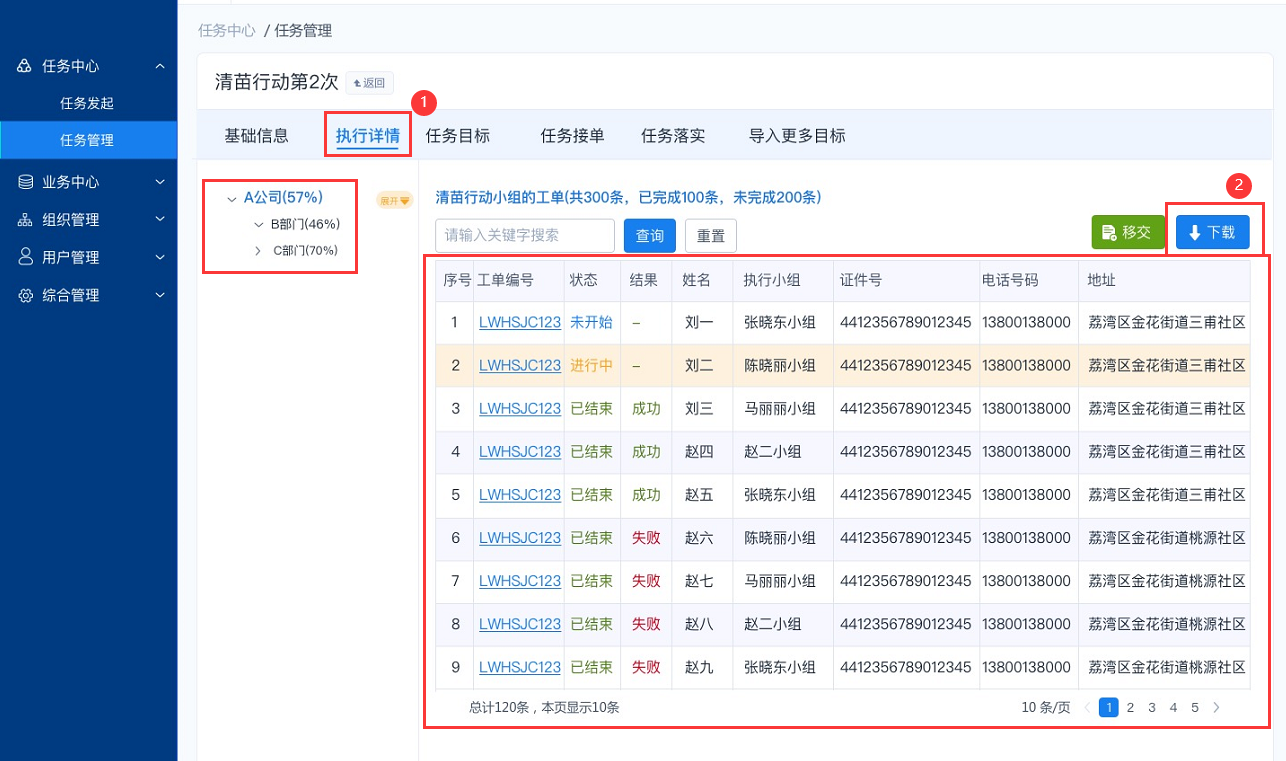Go to page 2
Image resolution: width=1286 pixels, height=761 pixels.
(1130, 707)
